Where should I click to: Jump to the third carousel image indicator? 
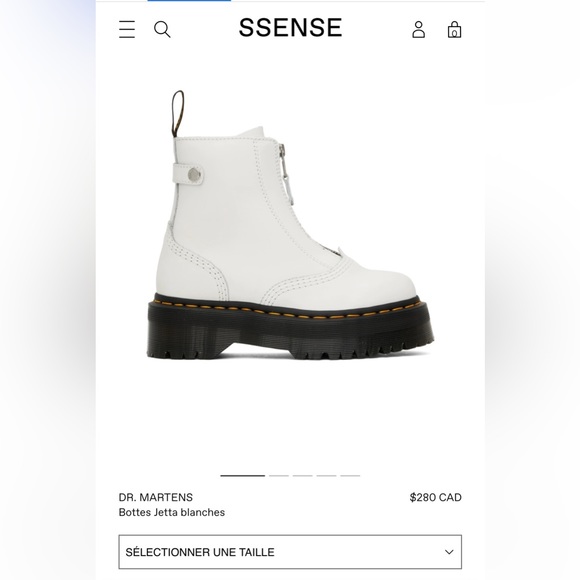point(303,475)
